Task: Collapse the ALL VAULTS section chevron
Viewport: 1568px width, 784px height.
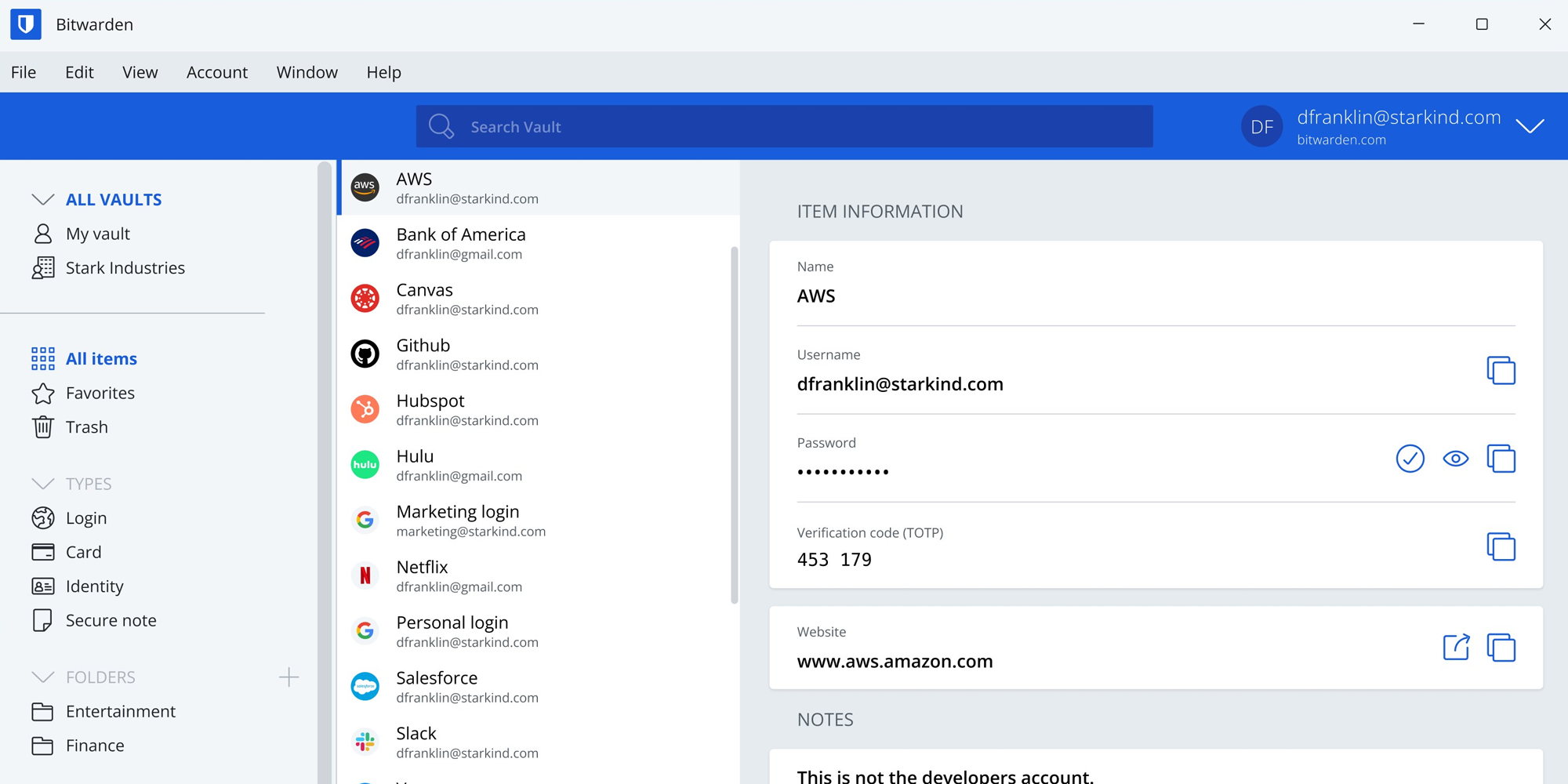Action: point(43,199)
